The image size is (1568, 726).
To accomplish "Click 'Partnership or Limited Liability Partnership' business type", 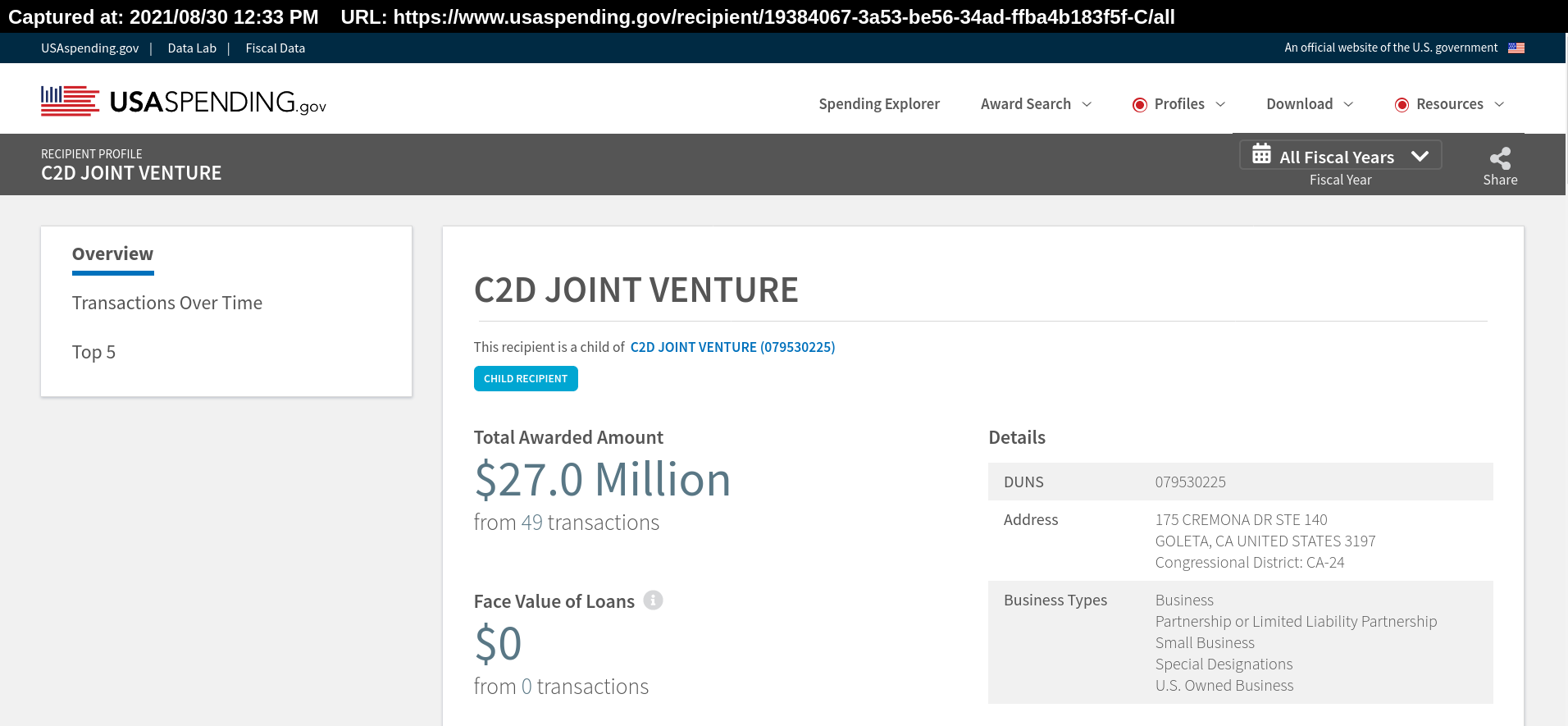I will (1296, 622).
